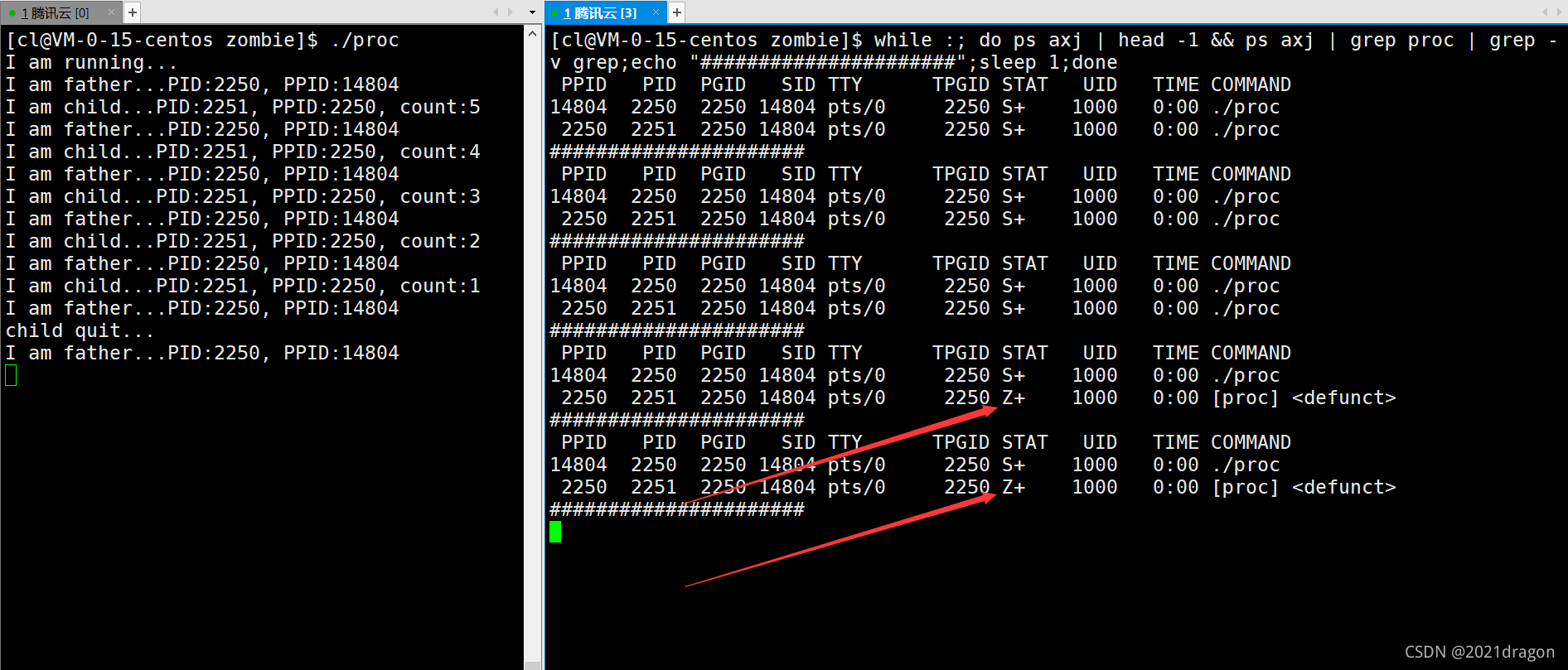Viewport: 1568px width, 670px height.
Task: Add a new tab in the right pane
Action: [677, 12]
